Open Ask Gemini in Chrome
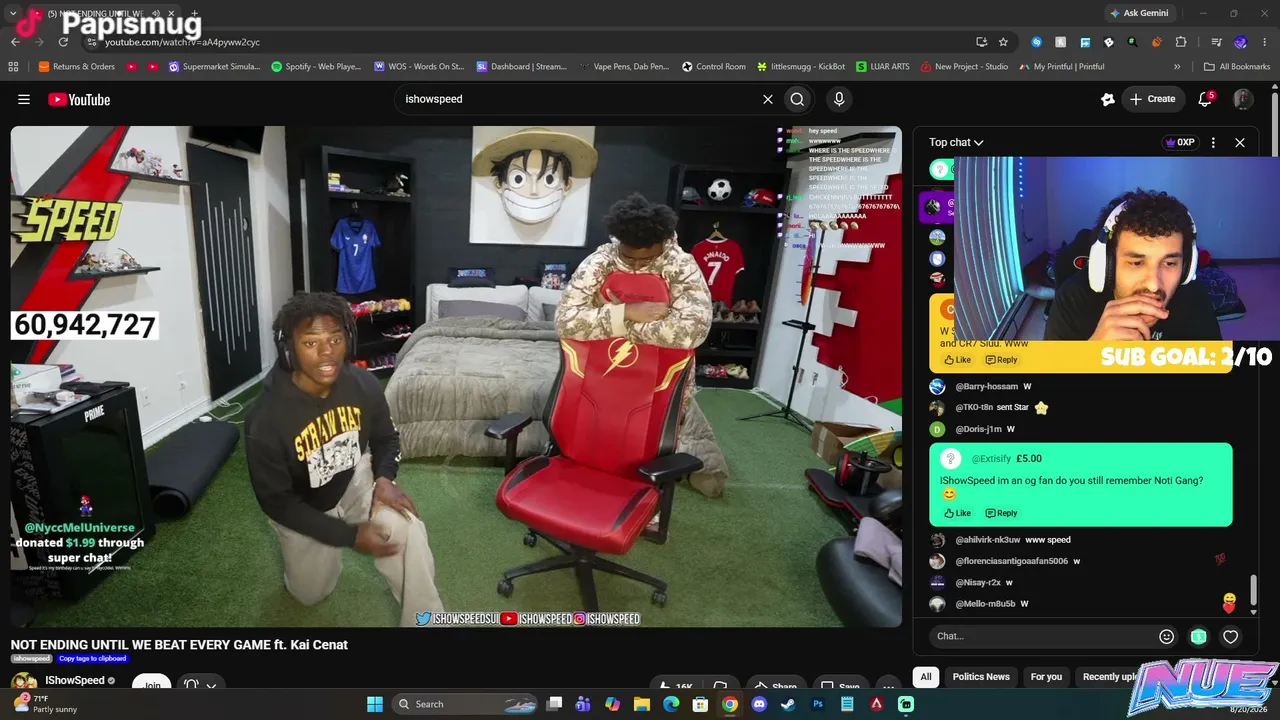 coord(1138,13)
